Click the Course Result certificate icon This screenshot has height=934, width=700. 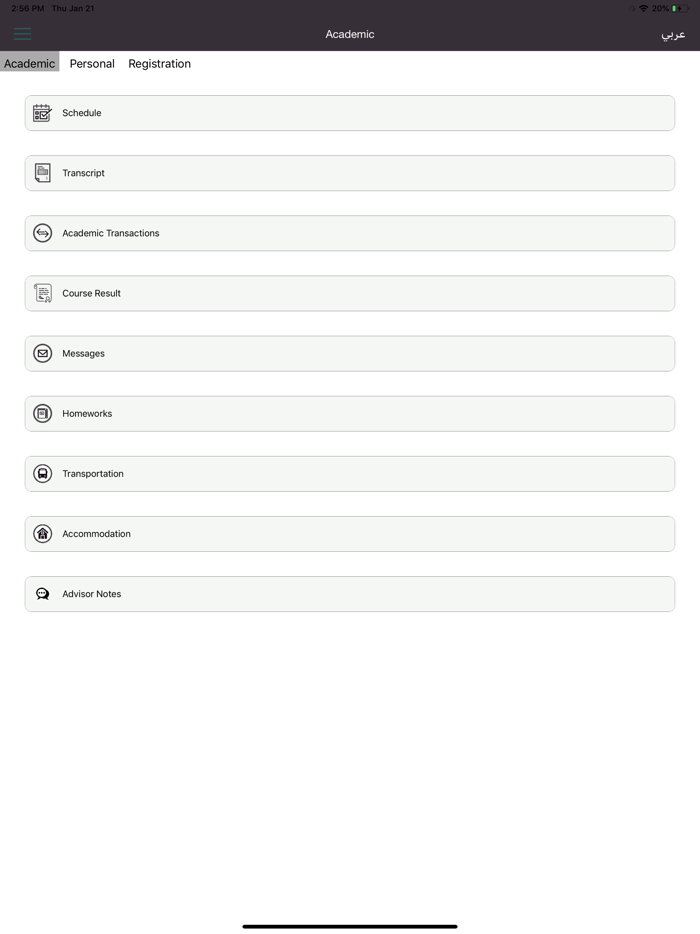(x=42, y=293)
